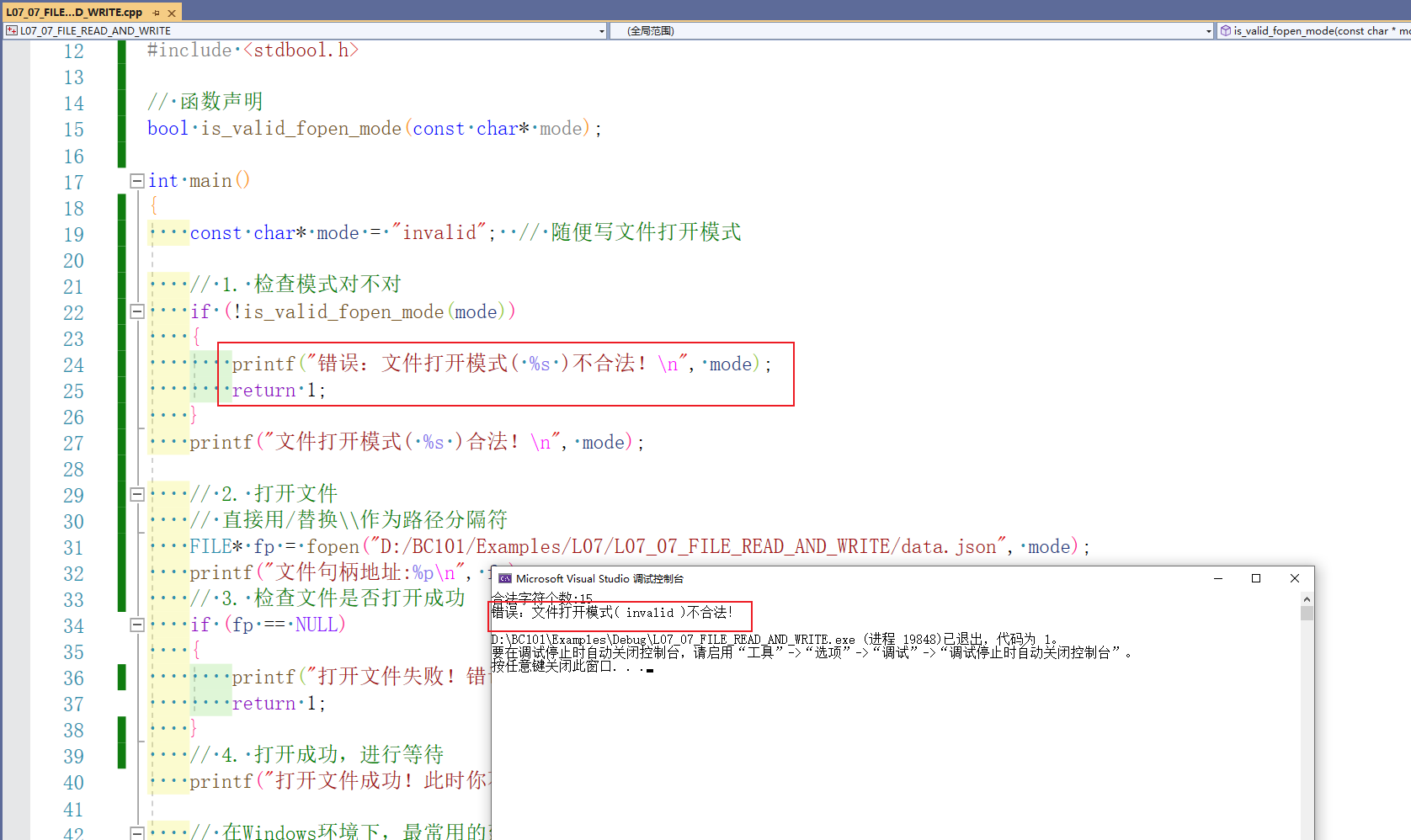
Task: Click the console vertical scrollbar thumb
Action: pyautogui.click(x=1307, y=613)
